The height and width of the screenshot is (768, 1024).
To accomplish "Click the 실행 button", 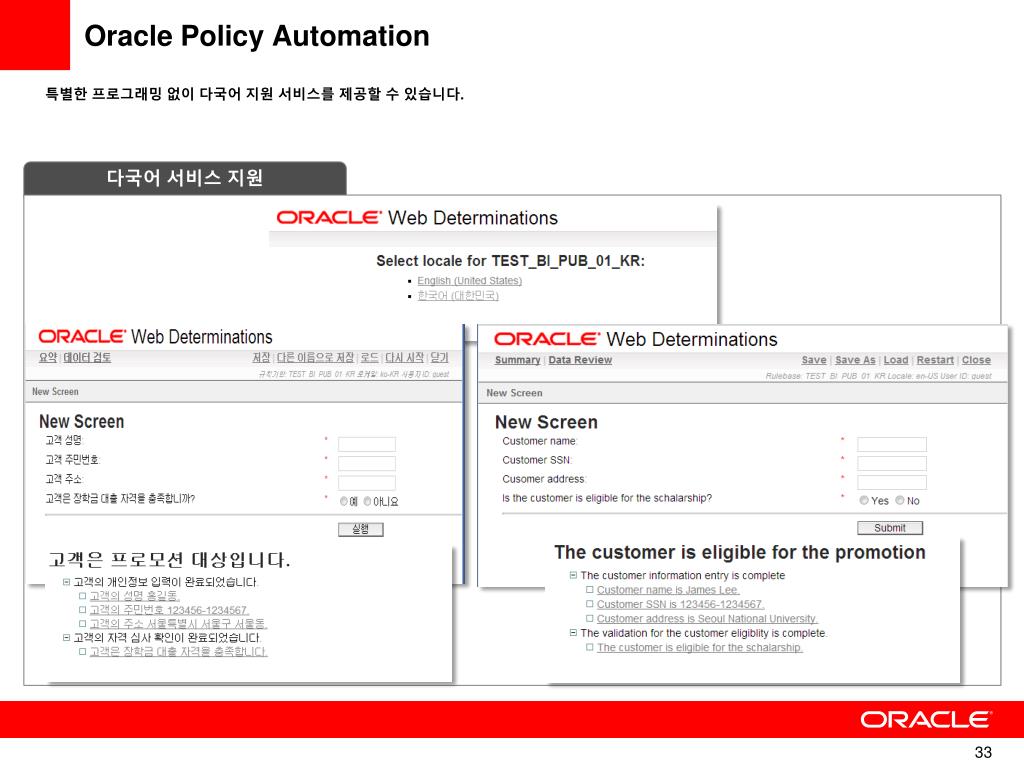I will point(360,529).
